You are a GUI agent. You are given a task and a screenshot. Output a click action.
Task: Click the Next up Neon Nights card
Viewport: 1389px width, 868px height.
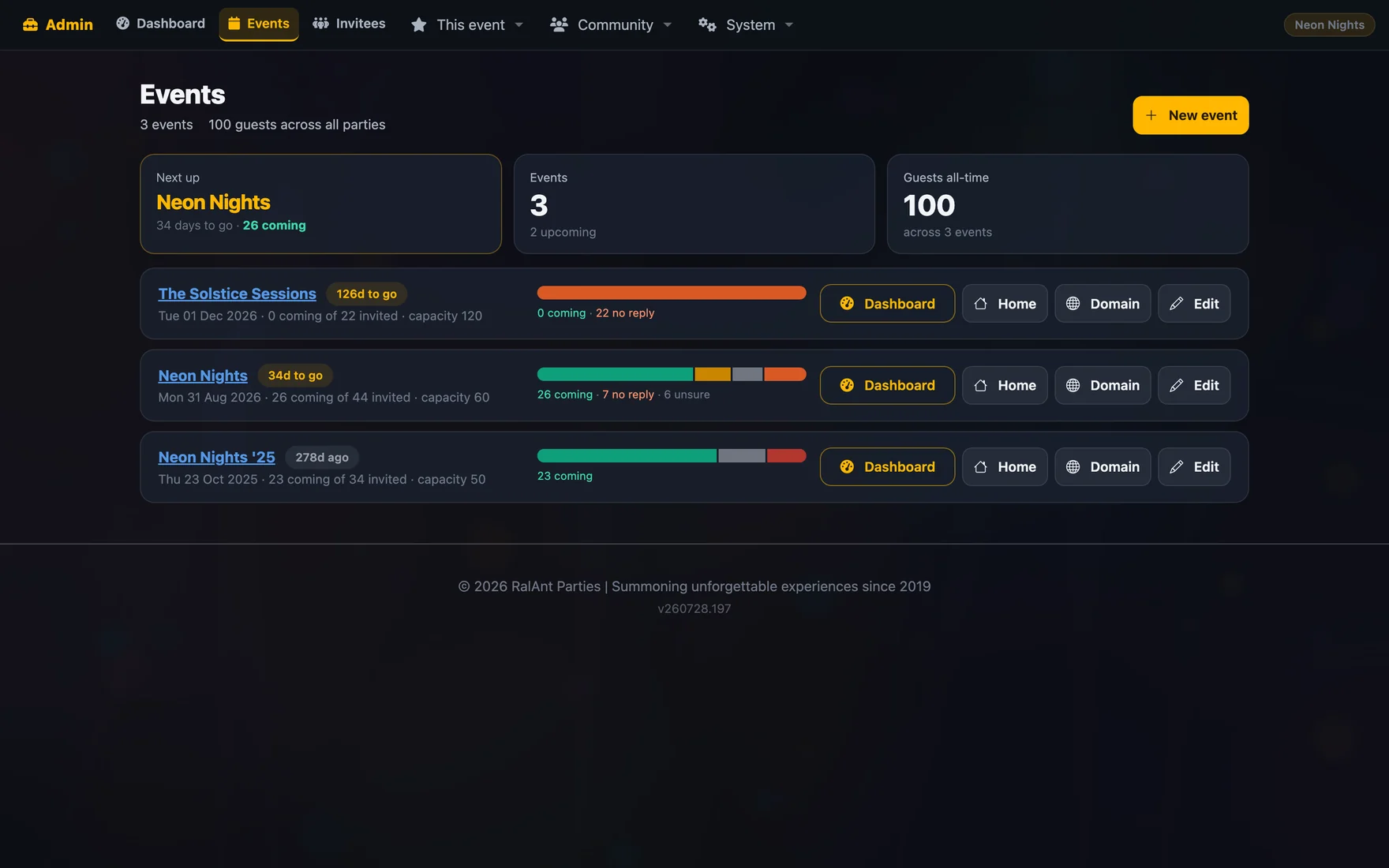tap(320, 204)
